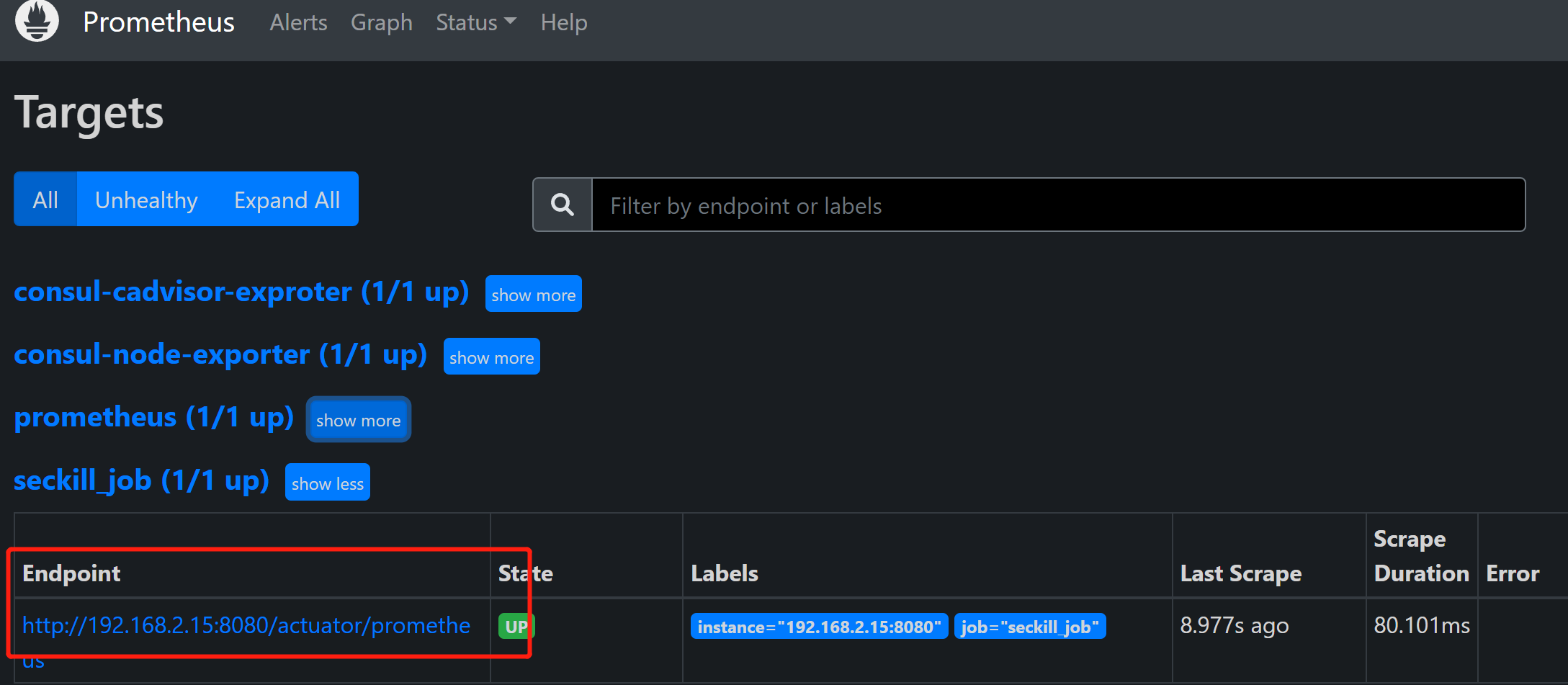Click the search magnifier icon
The width and height of the screenshot is (1568, 685).
(563, 205)
